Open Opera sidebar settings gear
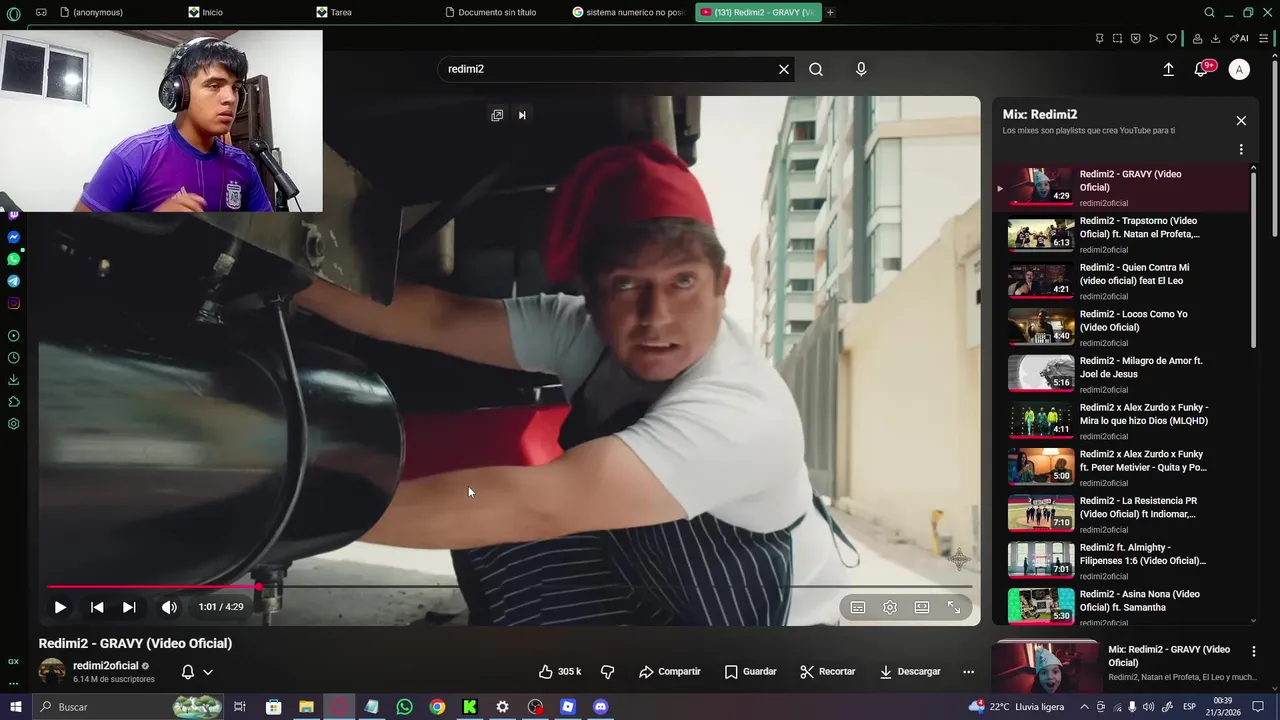 coord(13,424)
